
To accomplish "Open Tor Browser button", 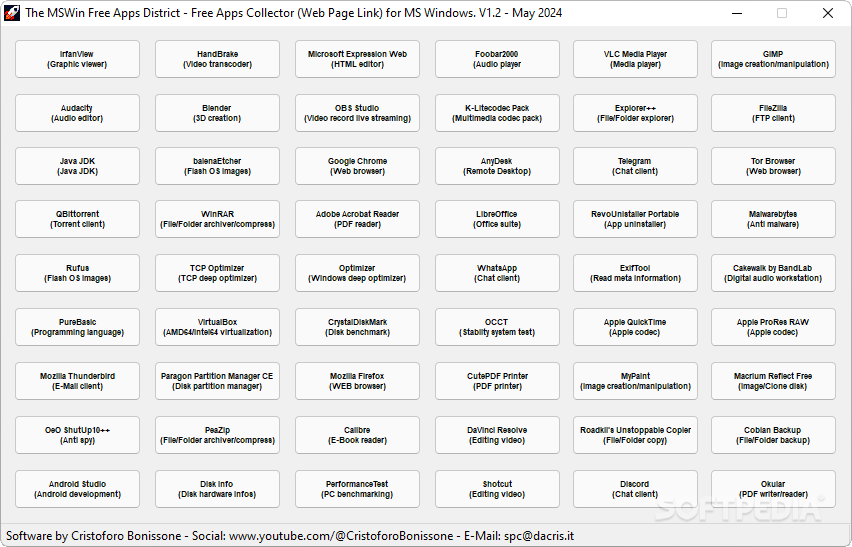I will tap(773, 166).
